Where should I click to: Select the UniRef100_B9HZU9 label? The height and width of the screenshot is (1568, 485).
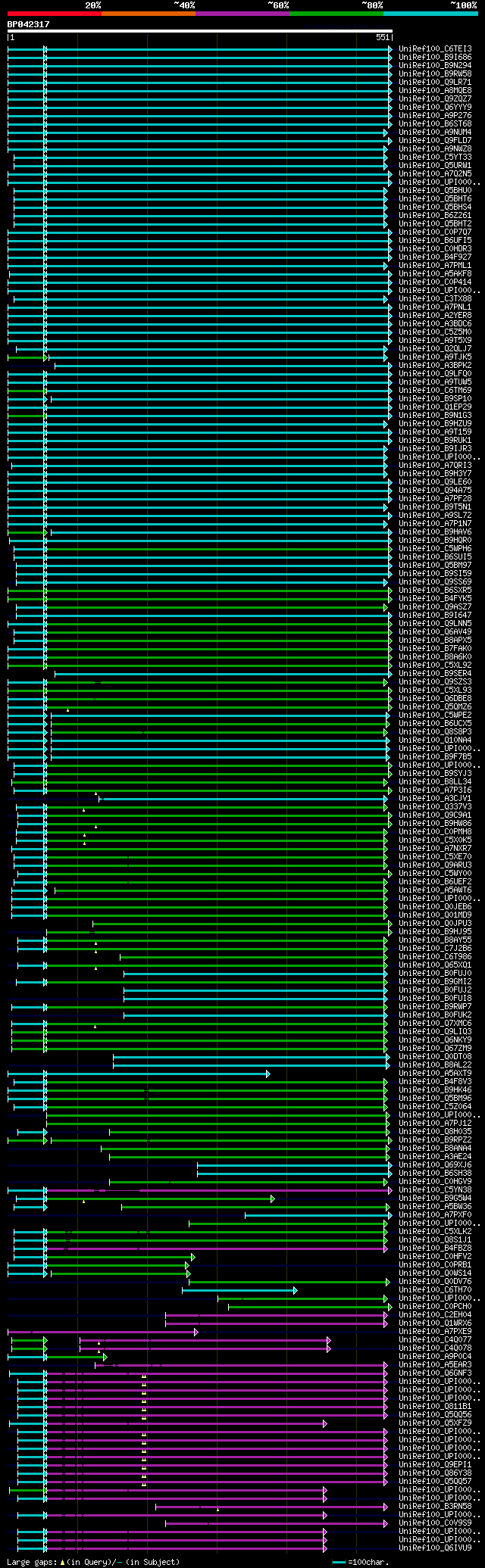tap(435, 424)
